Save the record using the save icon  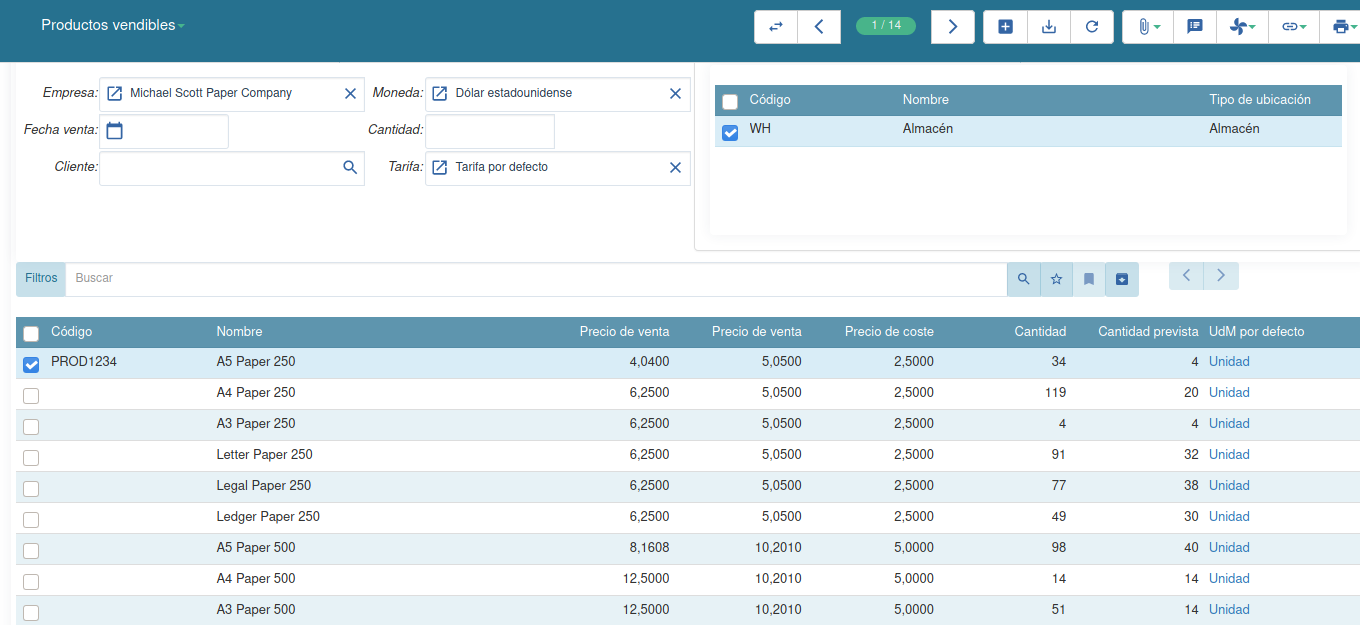pos(1048,26)
